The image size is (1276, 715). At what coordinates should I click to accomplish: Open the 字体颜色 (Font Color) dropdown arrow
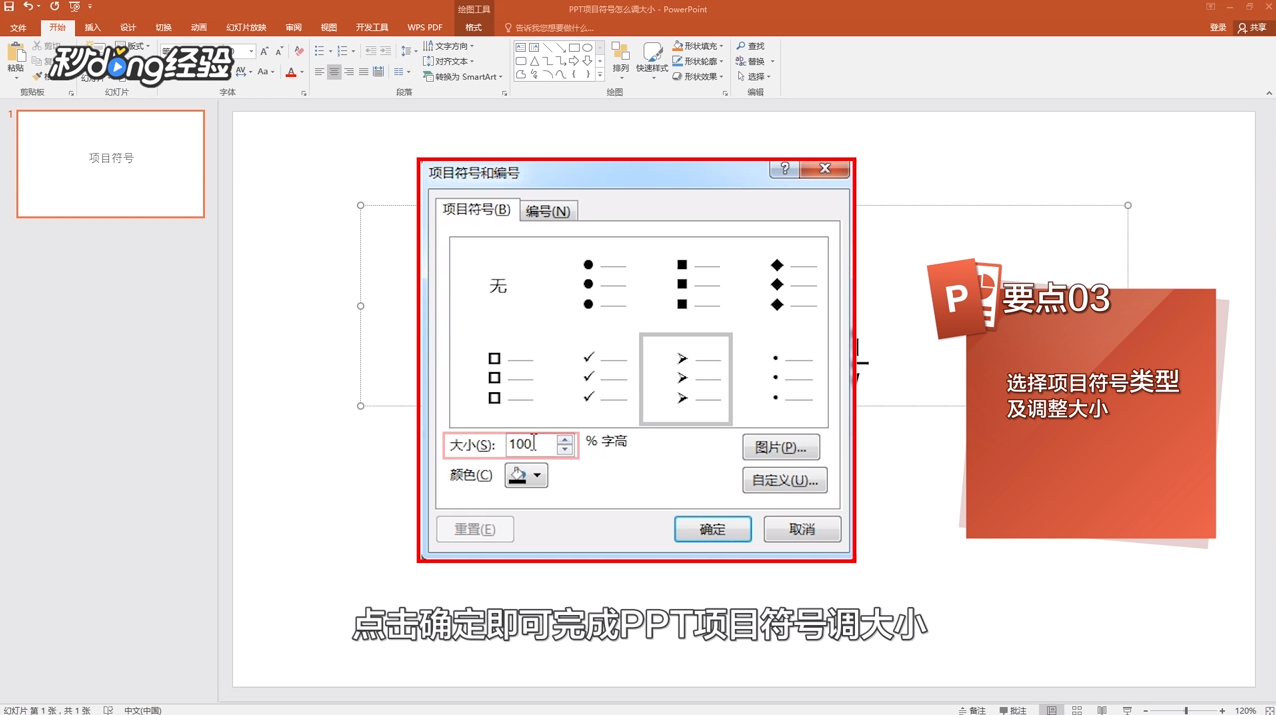(302, 73)
